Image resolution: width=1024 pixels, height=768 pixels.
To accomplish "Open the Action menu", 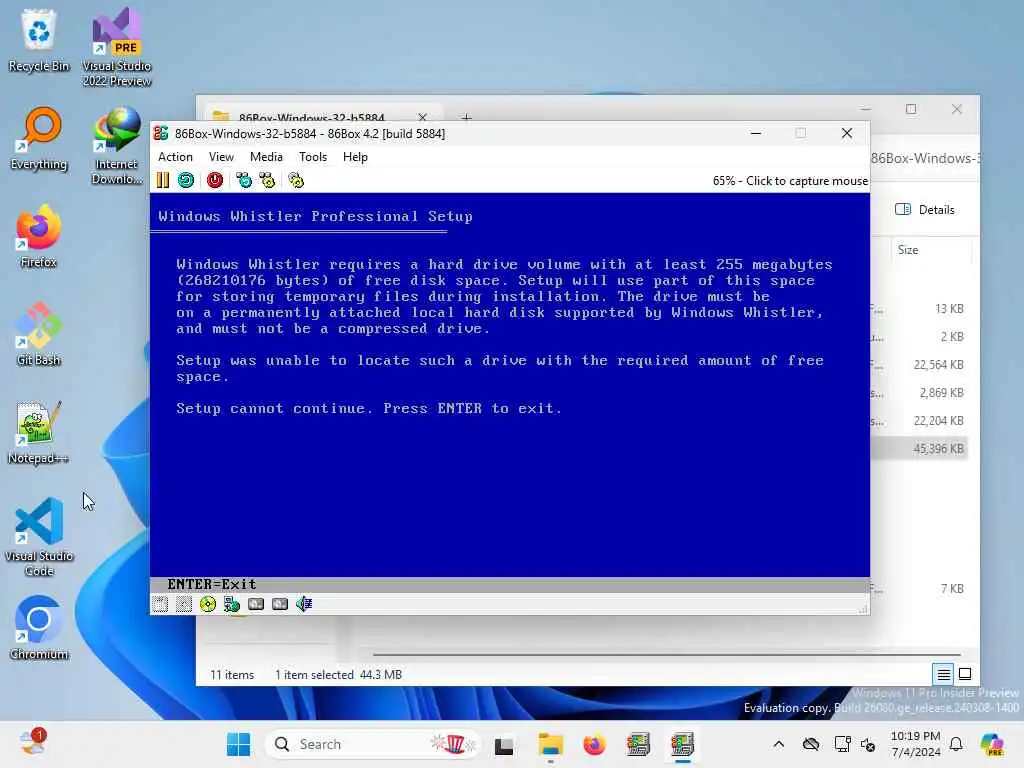I will point(175,157).
